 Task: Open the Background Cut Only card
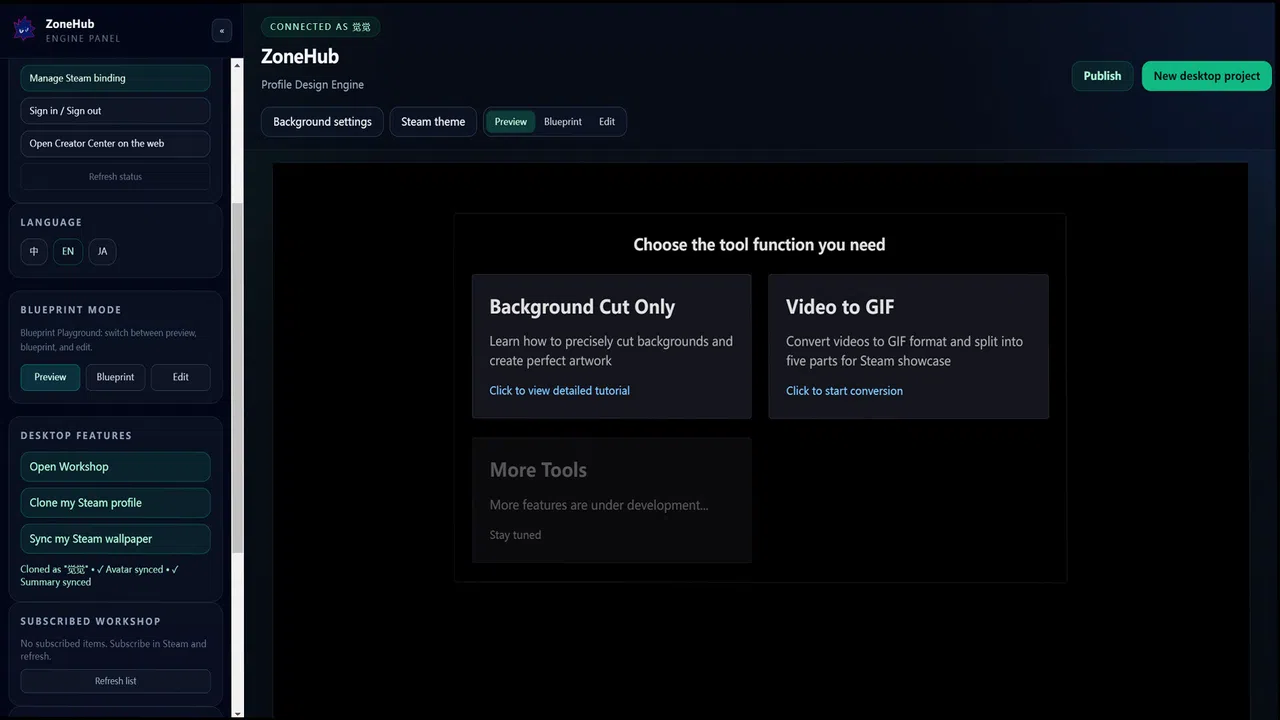coord(611,346)
